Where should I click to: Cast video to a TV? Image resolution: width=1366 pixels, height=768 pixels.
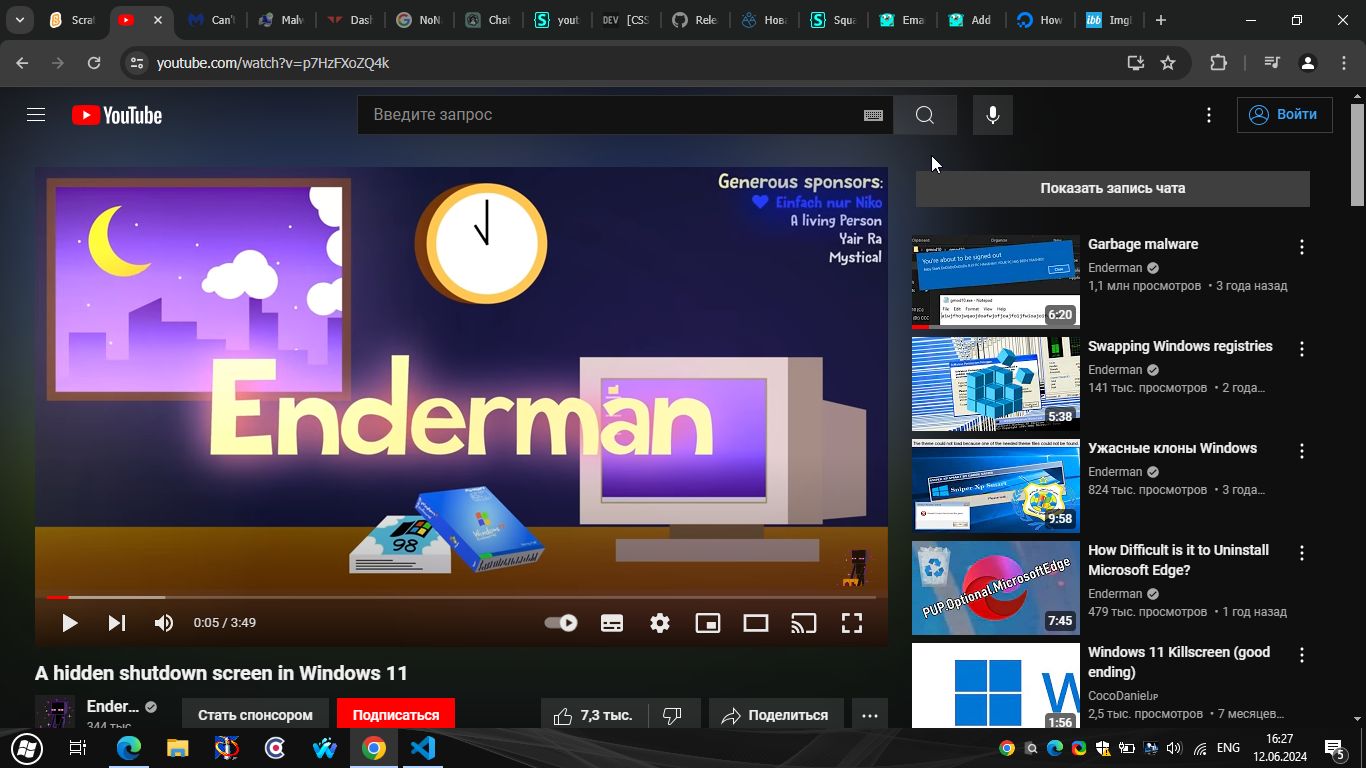click(804, 623)
